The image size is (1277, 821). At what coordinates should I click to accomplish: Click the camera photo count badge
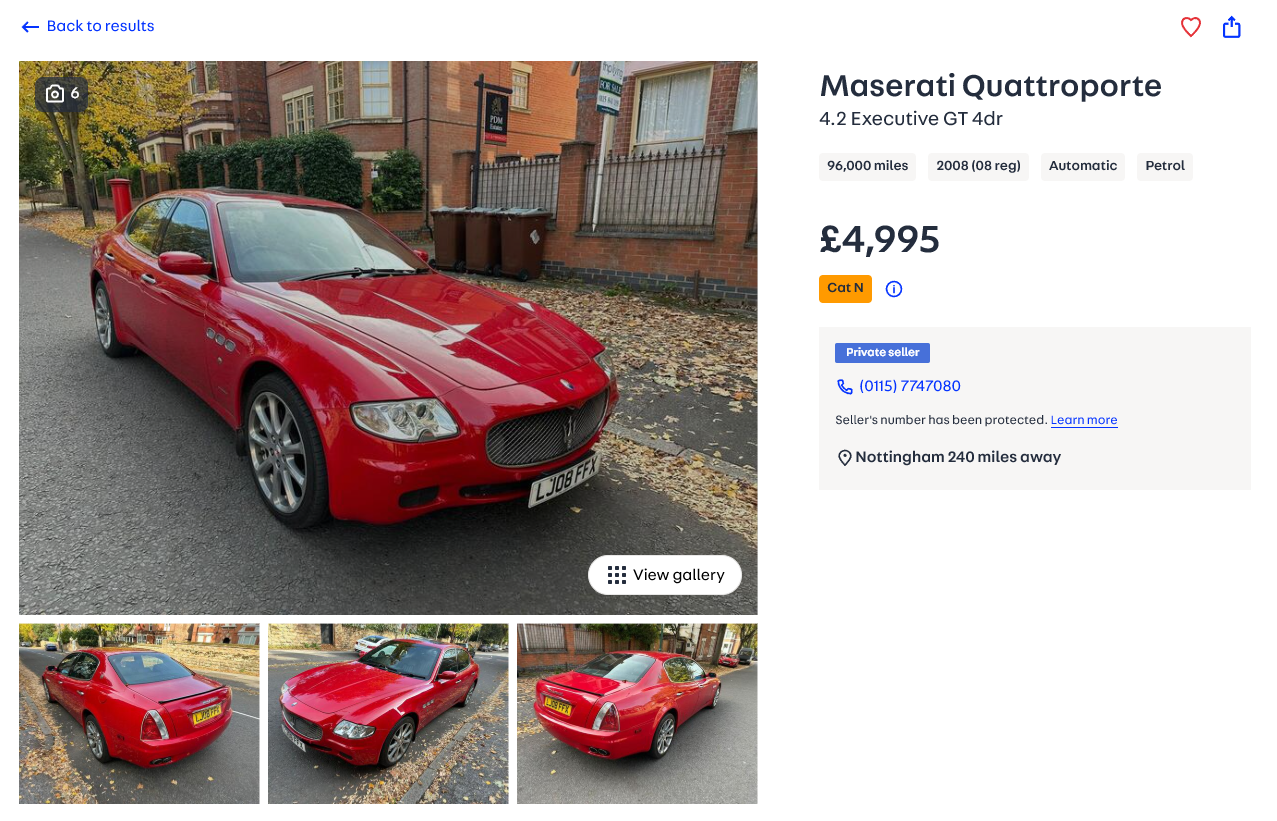pos(62,94)
